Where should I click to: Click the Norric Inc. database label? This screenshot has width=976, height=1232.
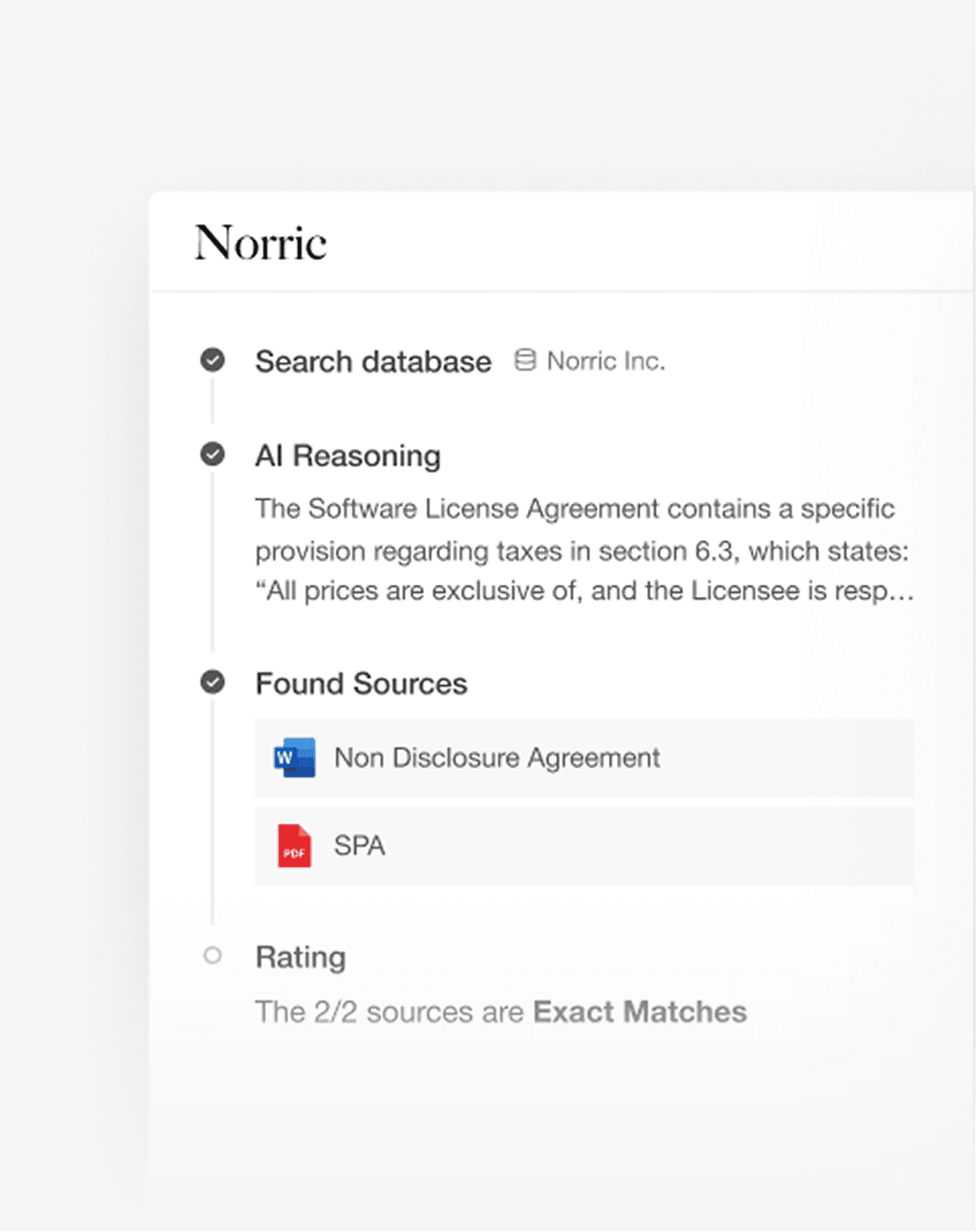pyautogui.click(x=606, y=361)
